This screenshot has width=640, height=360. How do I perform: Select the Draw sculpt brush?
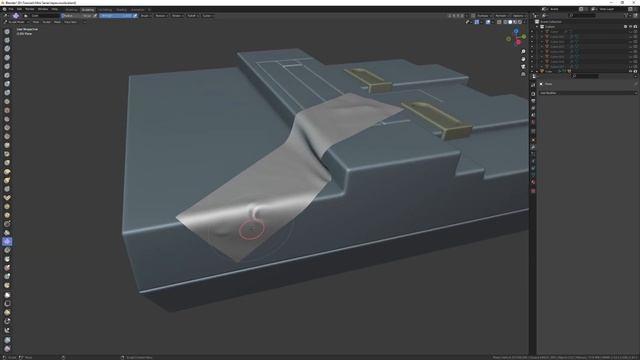7,31
